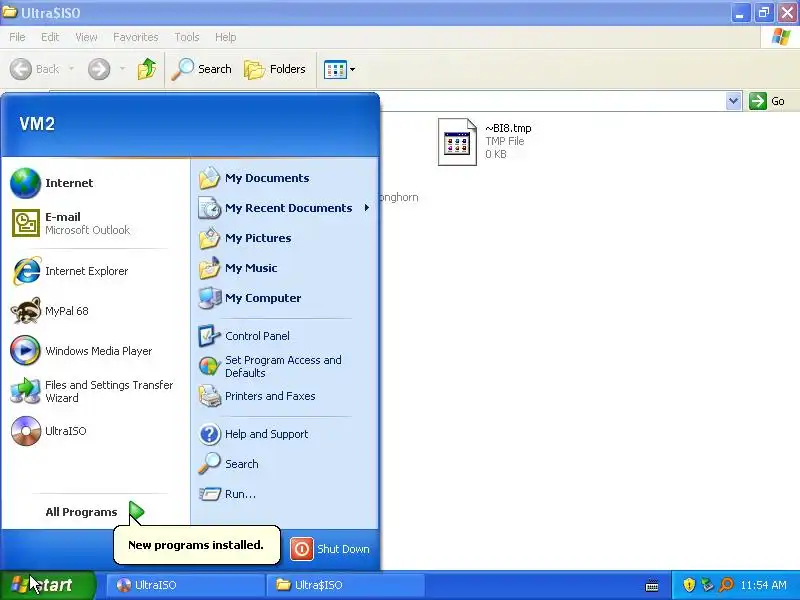
Task: Click the system clock 11:54 AM
Action: [763, 585]
